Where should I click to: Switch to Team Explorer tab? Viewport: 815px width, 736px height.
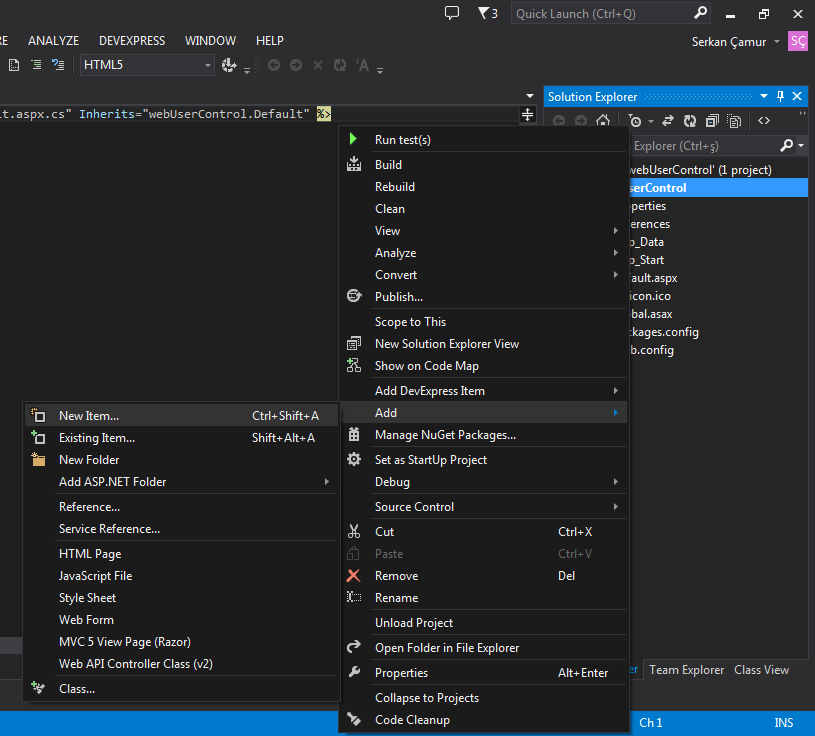click(686, 670)
